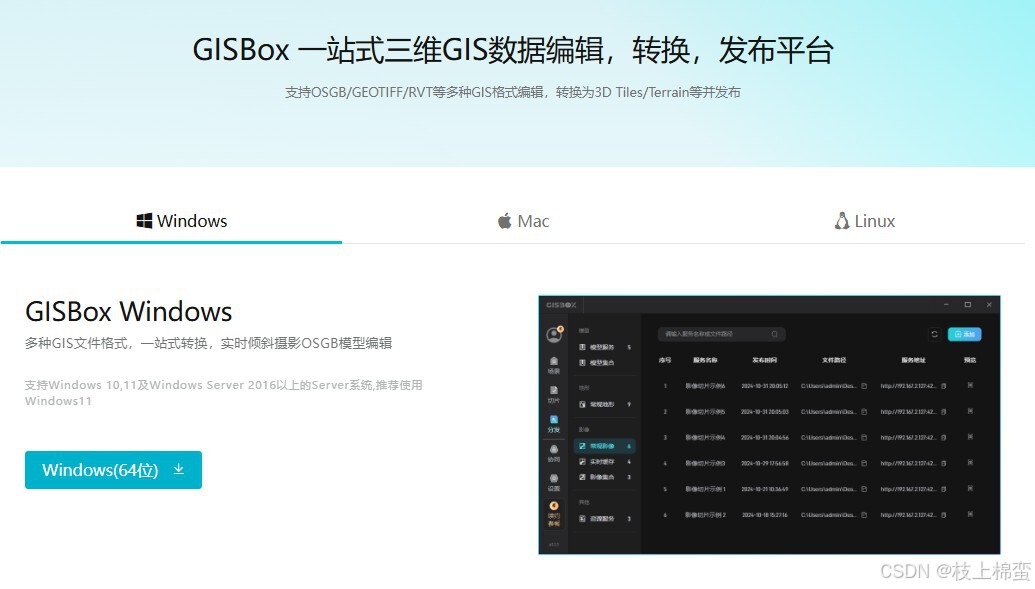Image resolution: width=1035 pixels, height=589 pixels.
Task: Click the 'GISBox Windows' heading
Action: [129, 312]
